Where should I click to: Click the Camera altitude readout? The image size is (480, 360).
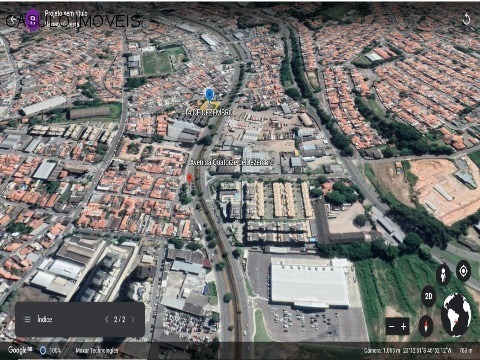[x=382, y=350]
